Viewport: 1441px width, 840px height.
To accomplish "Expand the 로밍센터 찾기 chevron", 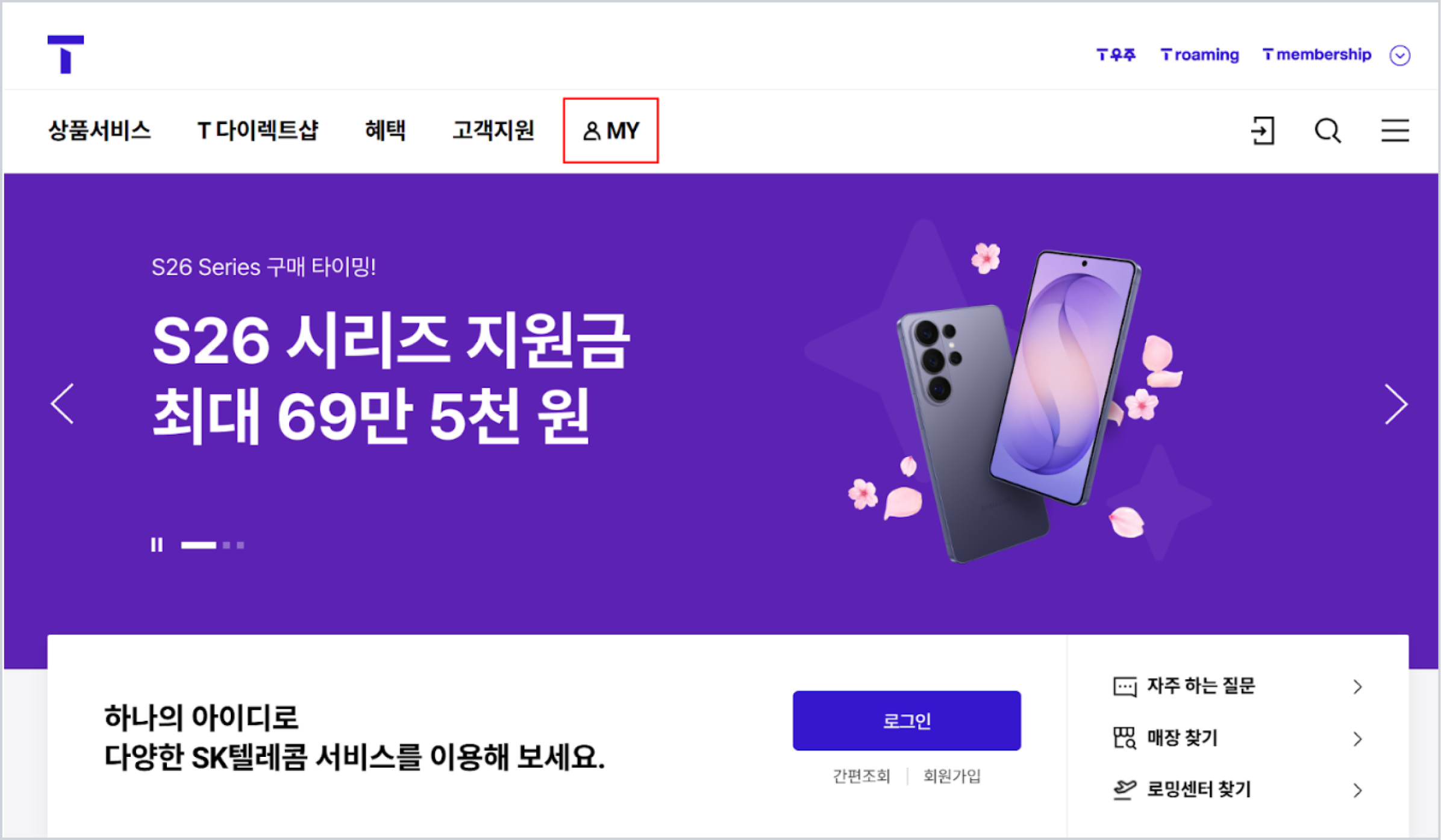I will (x=1357, y=790).
